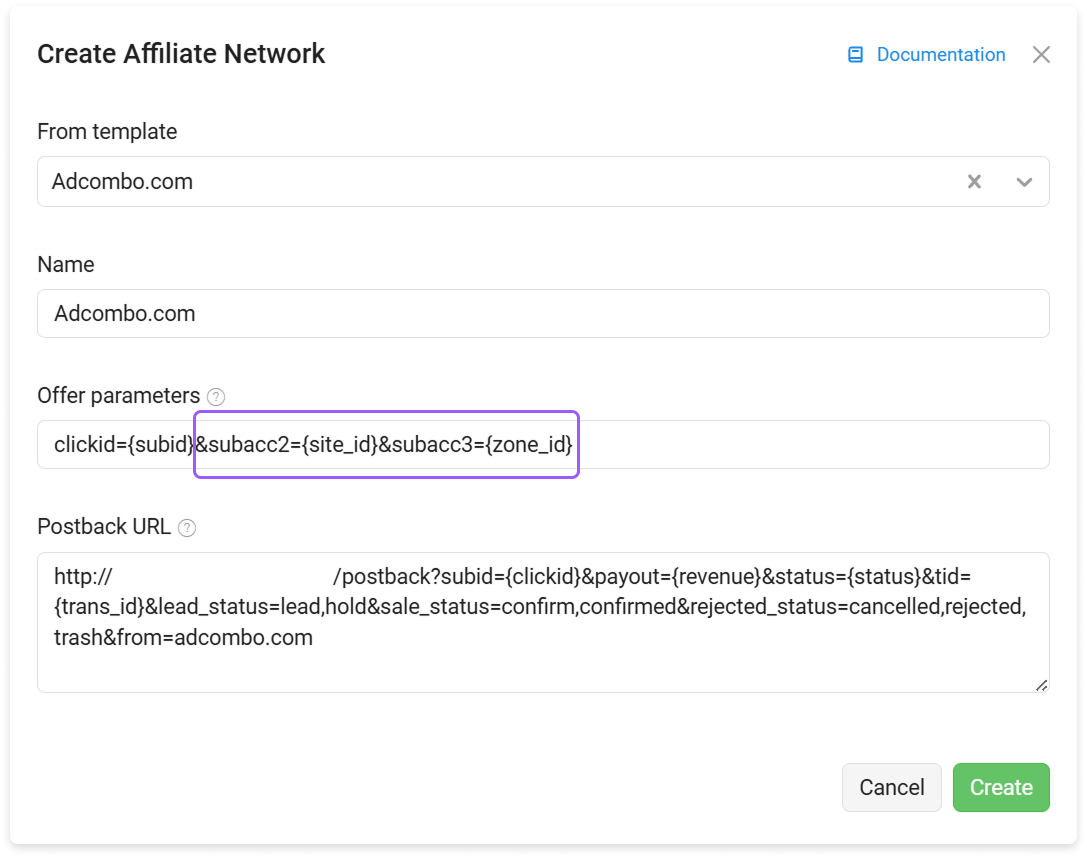The width and height of the screenshot is (1087, 858).
Task: Expand the From template dropdown chevron
Action: click(1024, 182)
